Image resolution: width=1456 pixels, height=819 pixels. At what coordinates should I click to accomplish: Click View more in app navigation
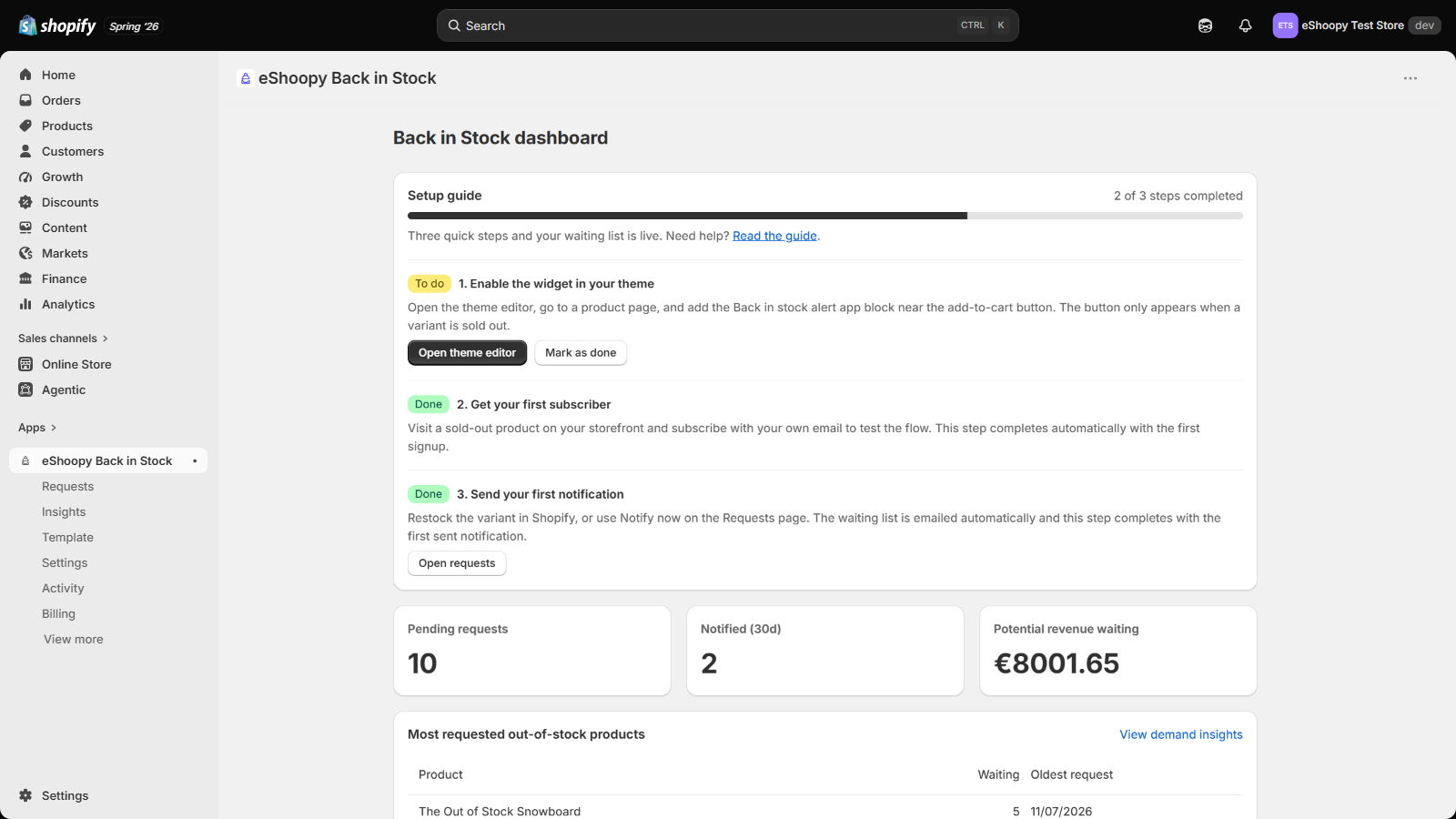[73, 640]
